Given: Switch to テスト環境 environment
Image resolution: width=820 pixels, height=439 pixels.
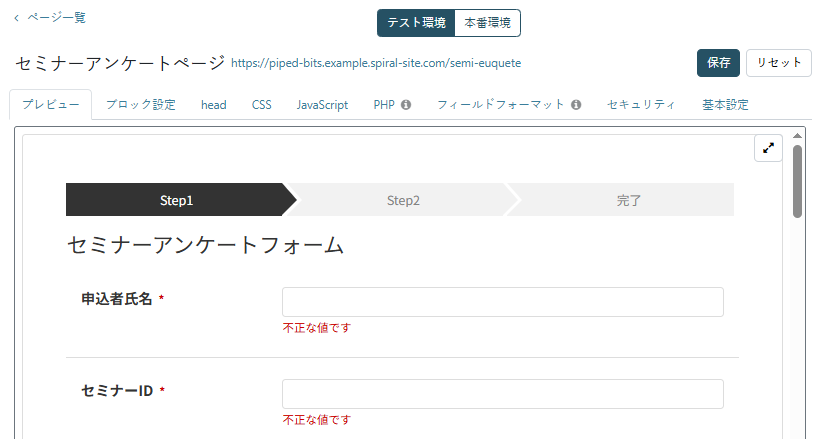Looking at the screenshot, I should click(416, 23).
